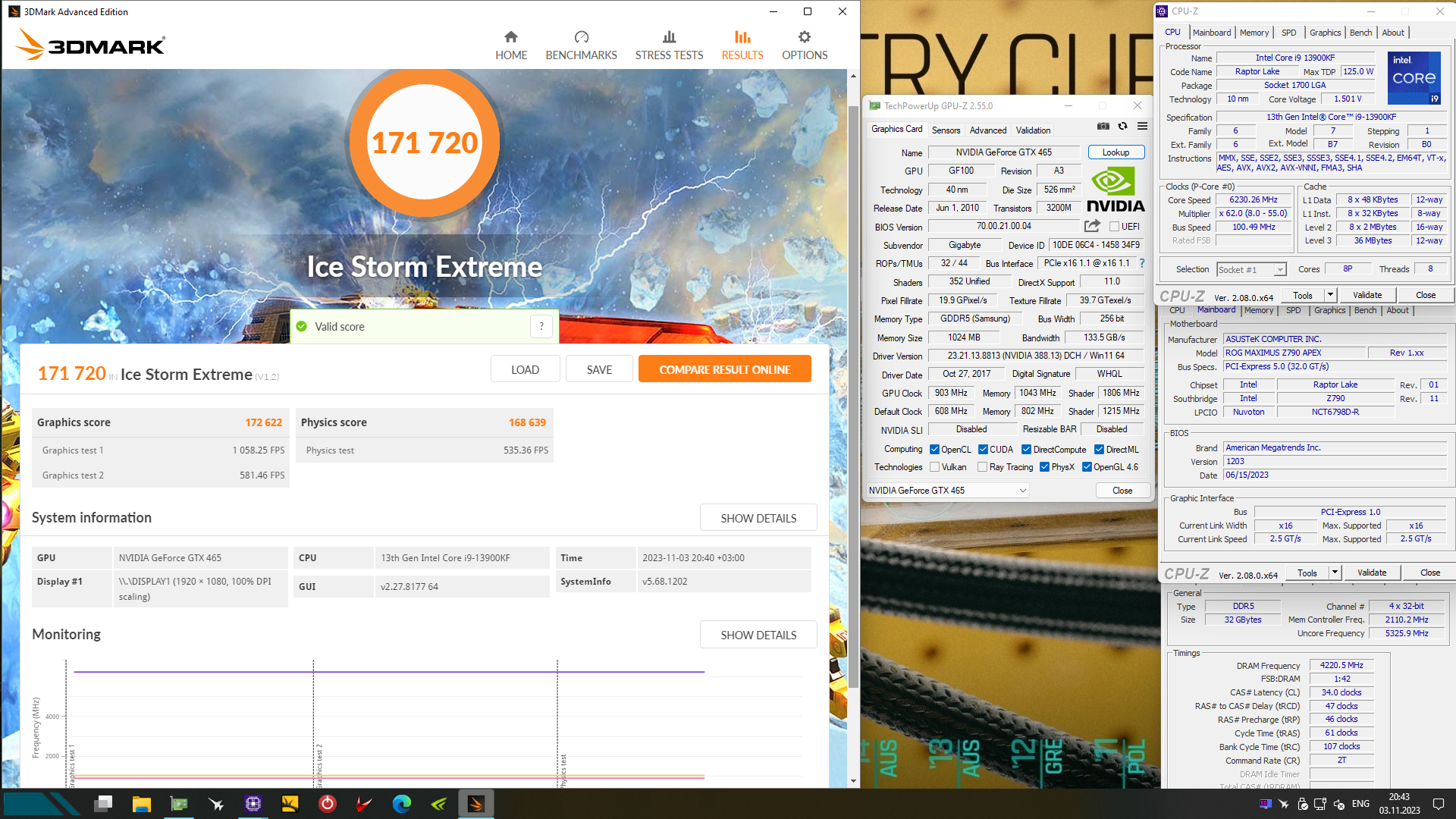The image size is (1456, 819).
Task: Open the NVIDIA green taskbar icon
Action: click(x=438, y=804)
